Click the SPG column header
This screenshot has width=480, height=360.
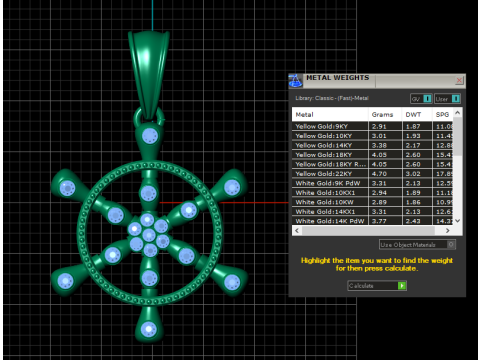(443, 114)
